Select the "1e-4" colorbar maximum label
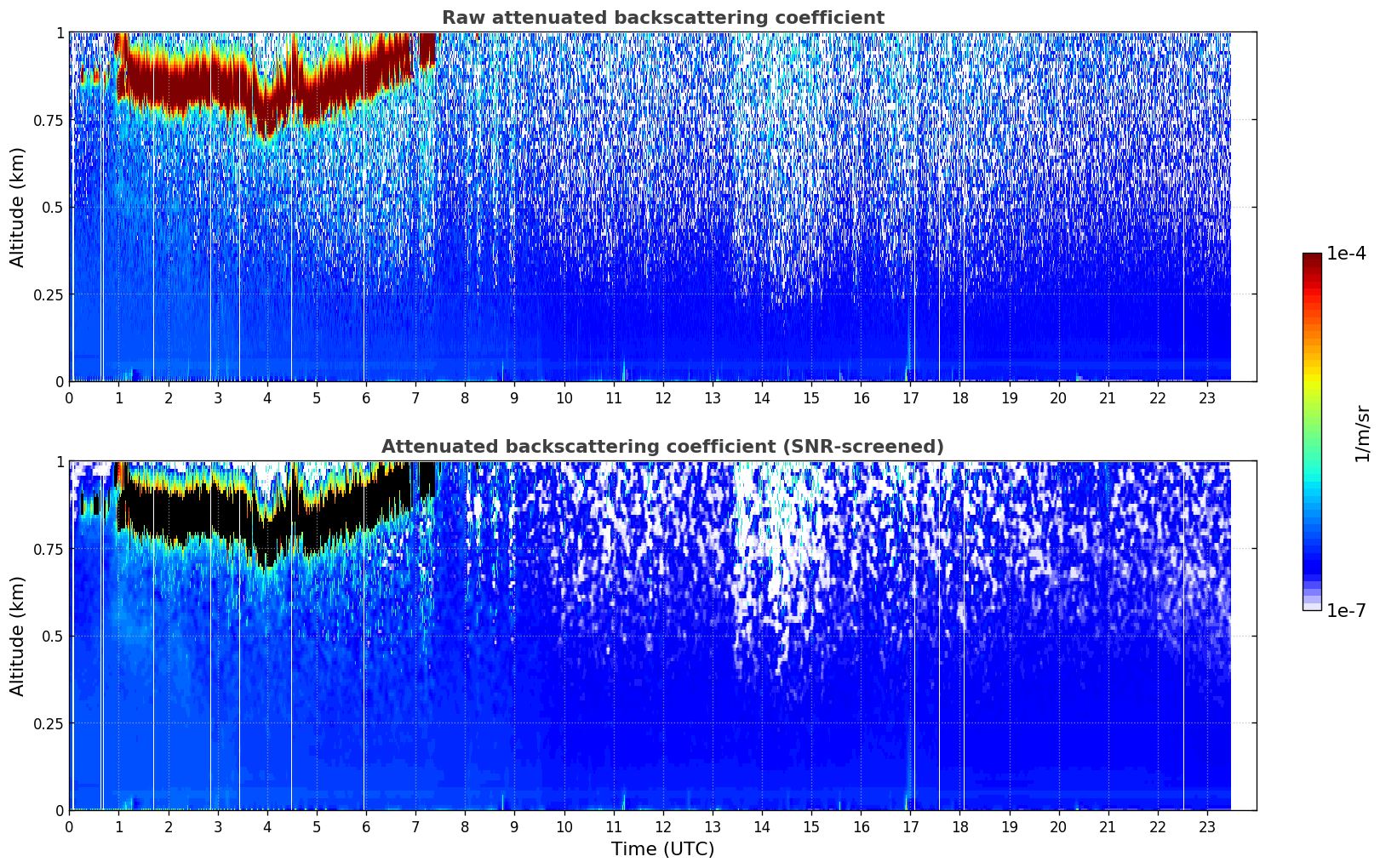The image size is (1380, 868). pyautogui.click(x=1347, y=254)
